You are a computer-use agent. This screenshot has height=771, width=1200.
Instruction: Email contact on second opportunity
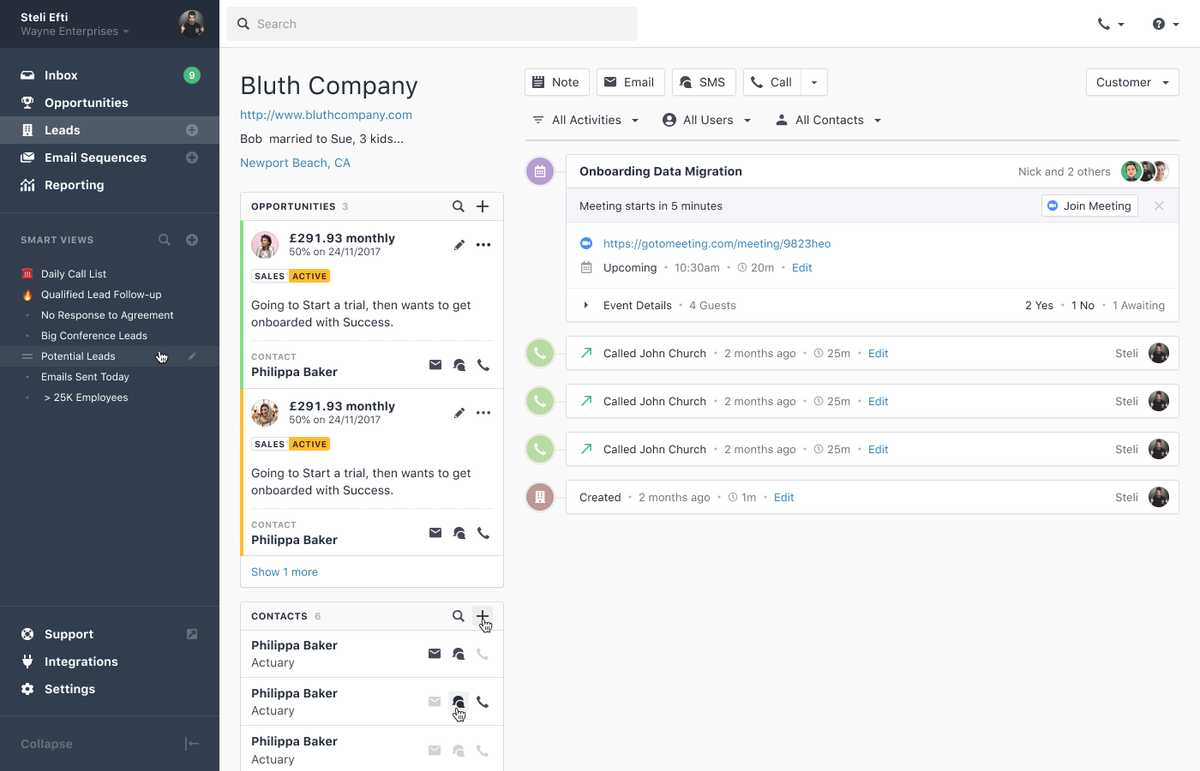click(435, 533)
